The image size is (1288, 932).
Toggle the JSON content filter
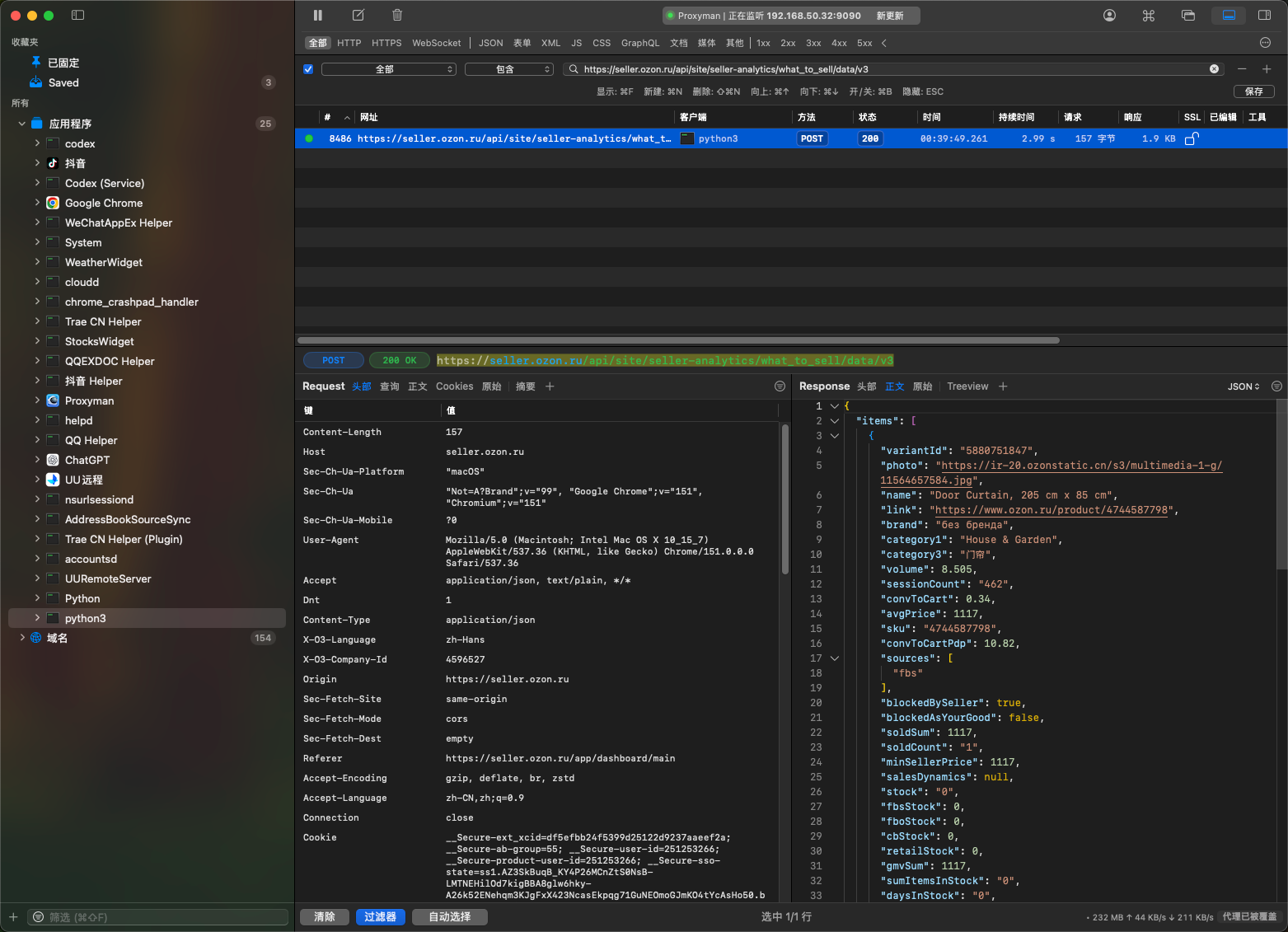[491, 43]
